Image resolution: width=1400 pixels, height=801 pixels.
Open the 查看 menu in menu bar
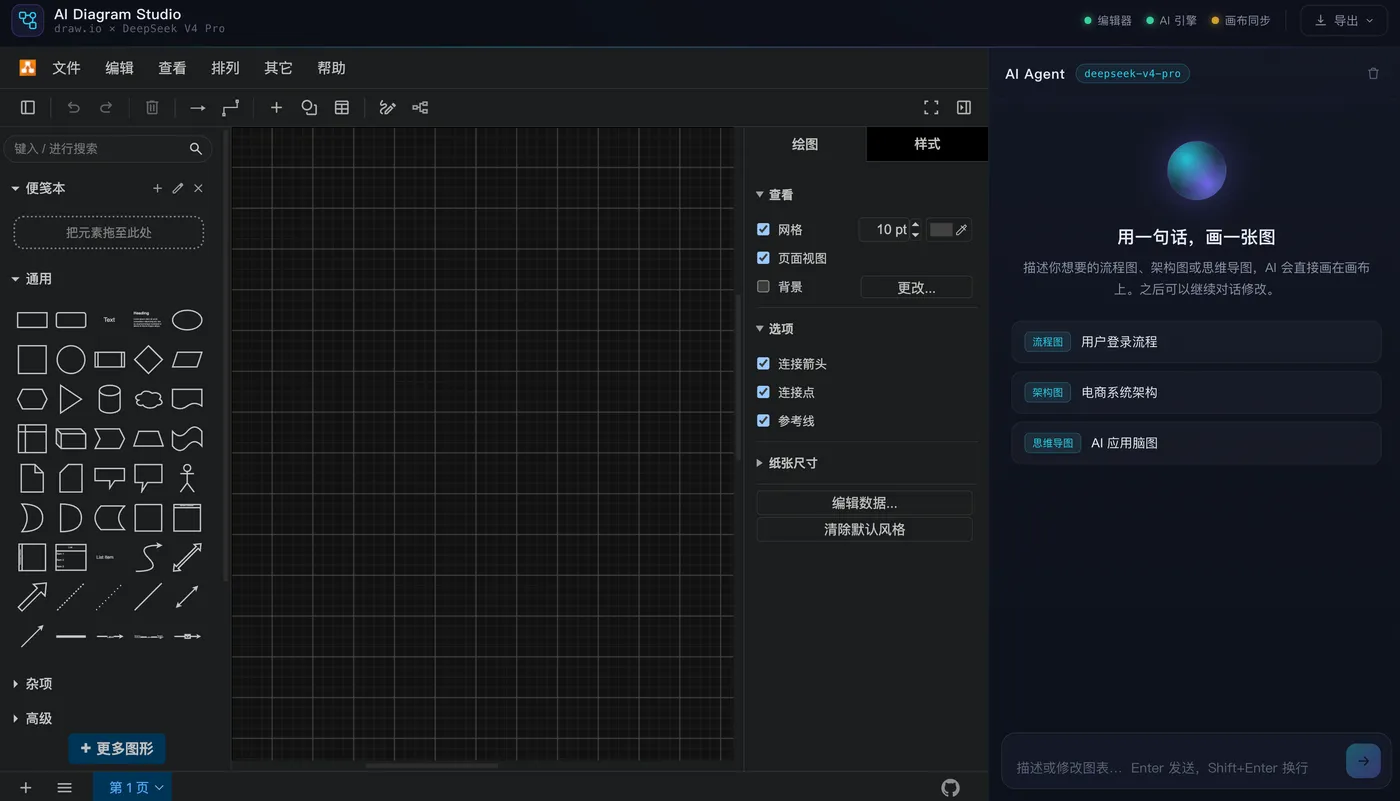pyautogui.click(x=172, y=68)
